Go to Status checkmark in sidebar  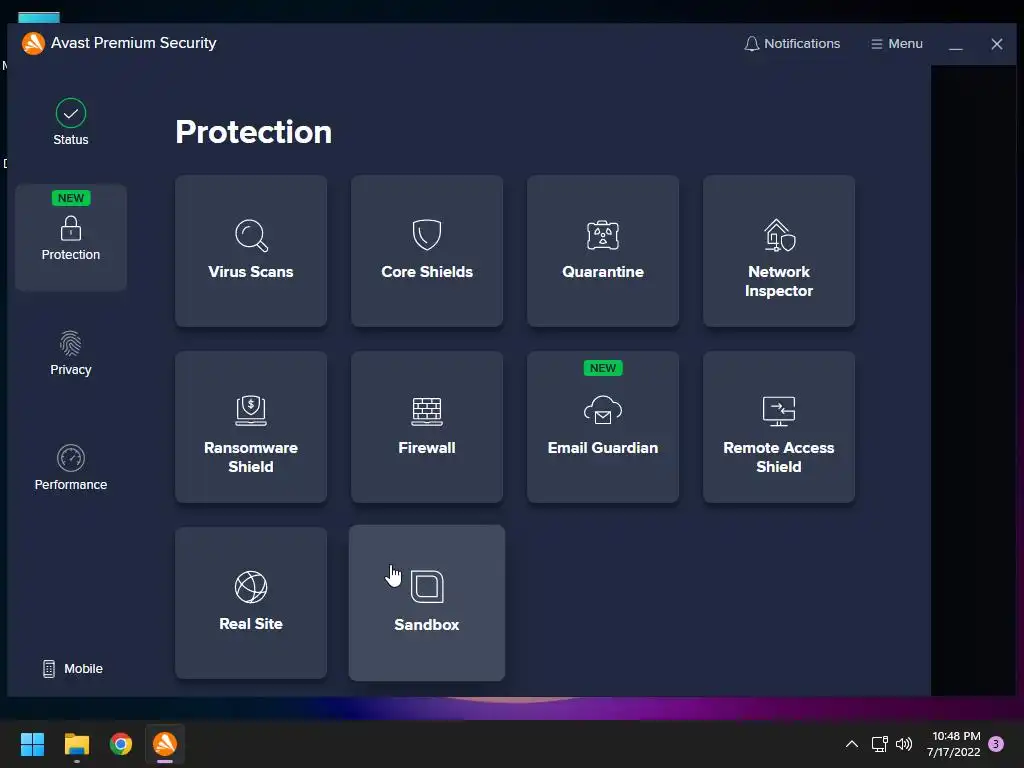(71, 113)
